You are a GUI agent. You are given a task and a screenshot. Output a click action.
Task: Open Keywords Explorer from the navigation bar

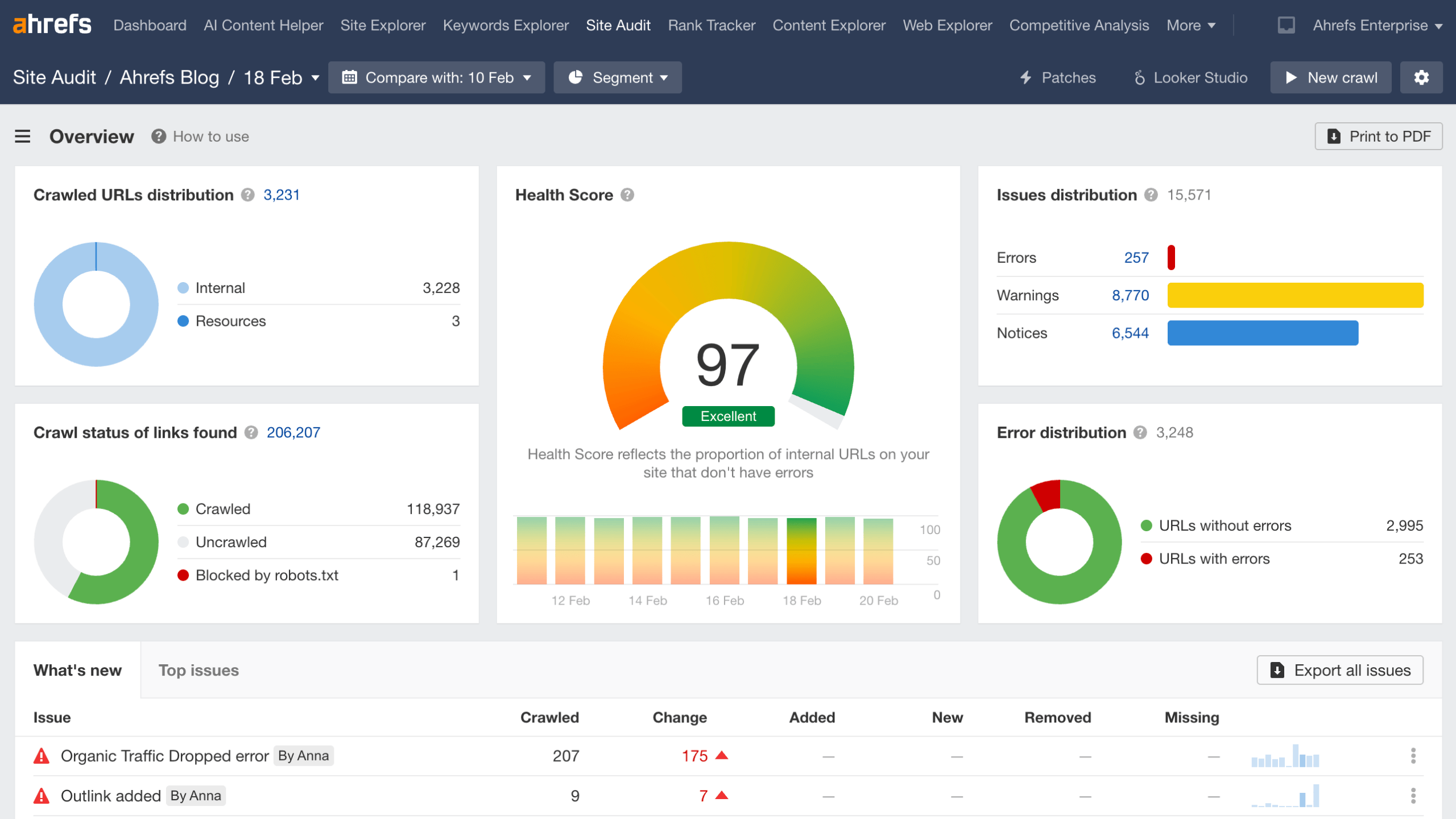pos(505,25)
